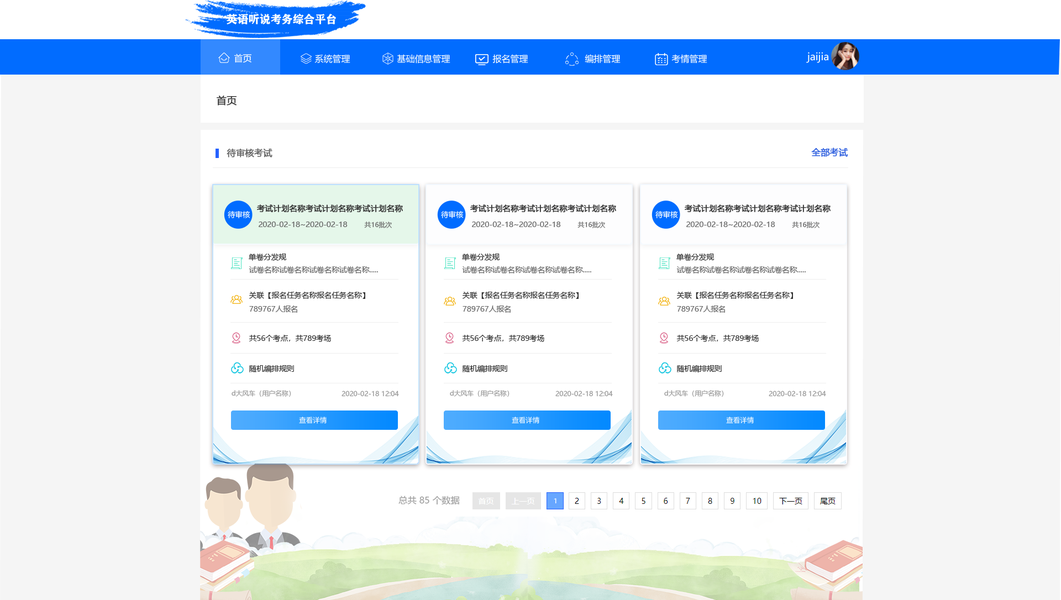Click the third card's exam plan title

point(757,208)
